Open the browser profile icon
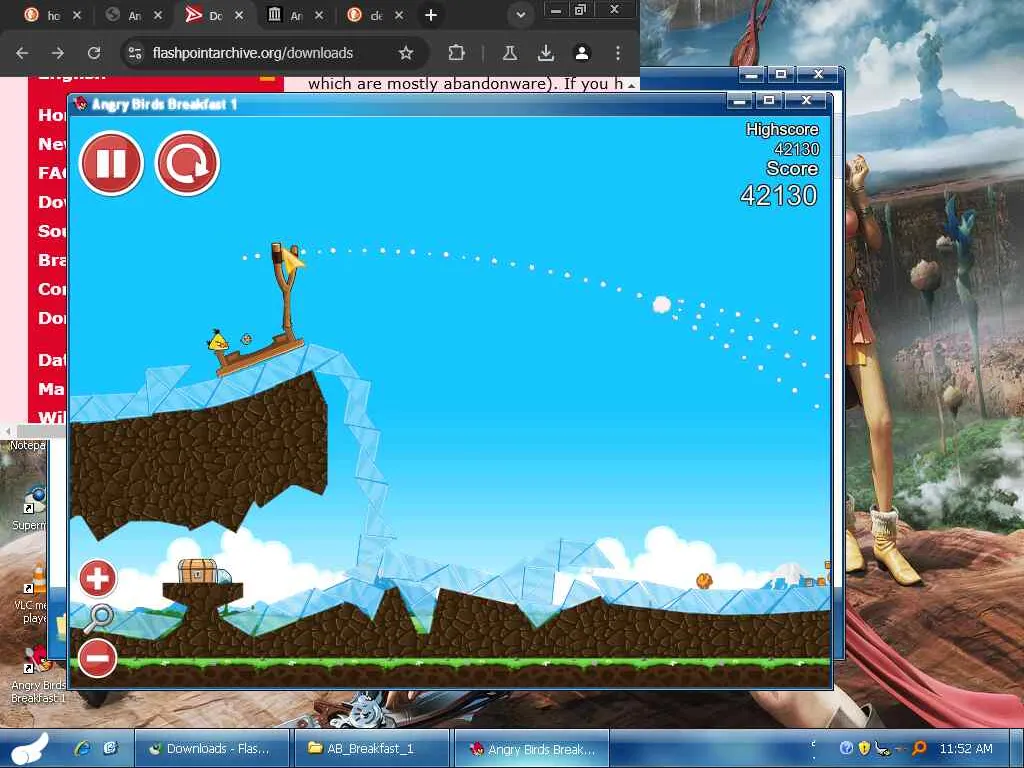Viewport: 1024px width, 768px height. 581,53
